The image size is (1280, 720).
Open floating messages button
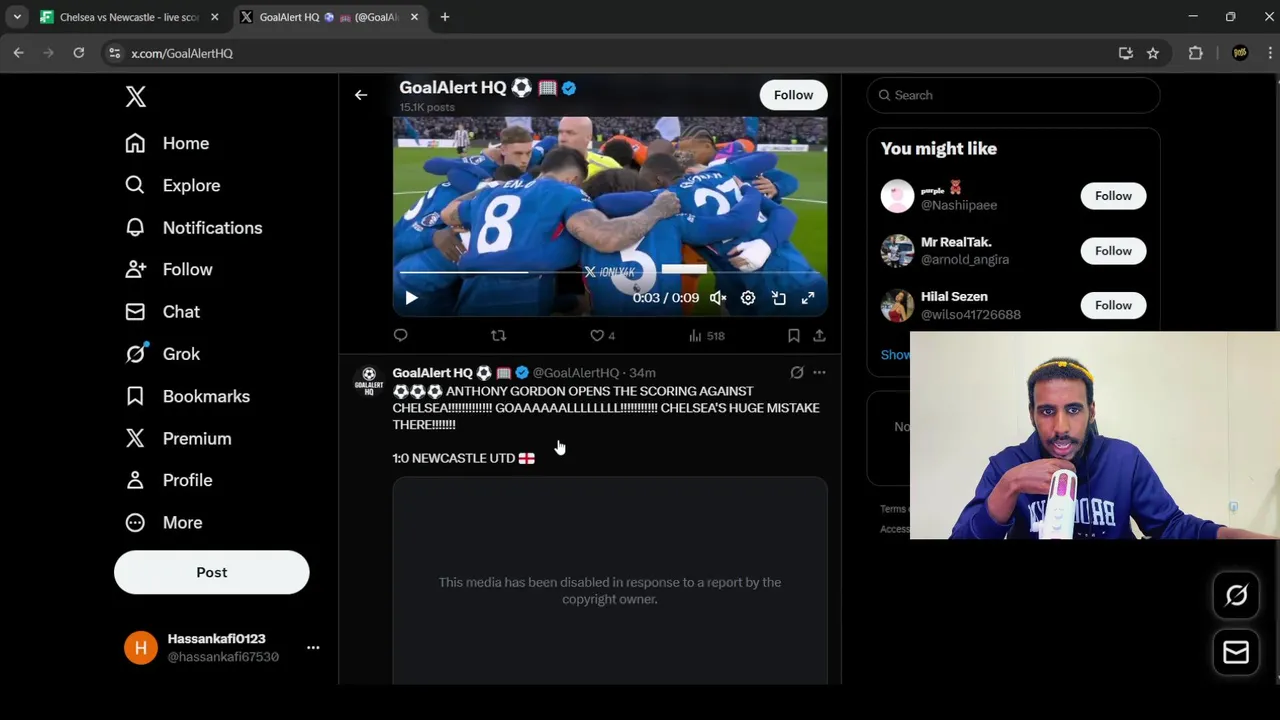click(x=1236, y=652)
